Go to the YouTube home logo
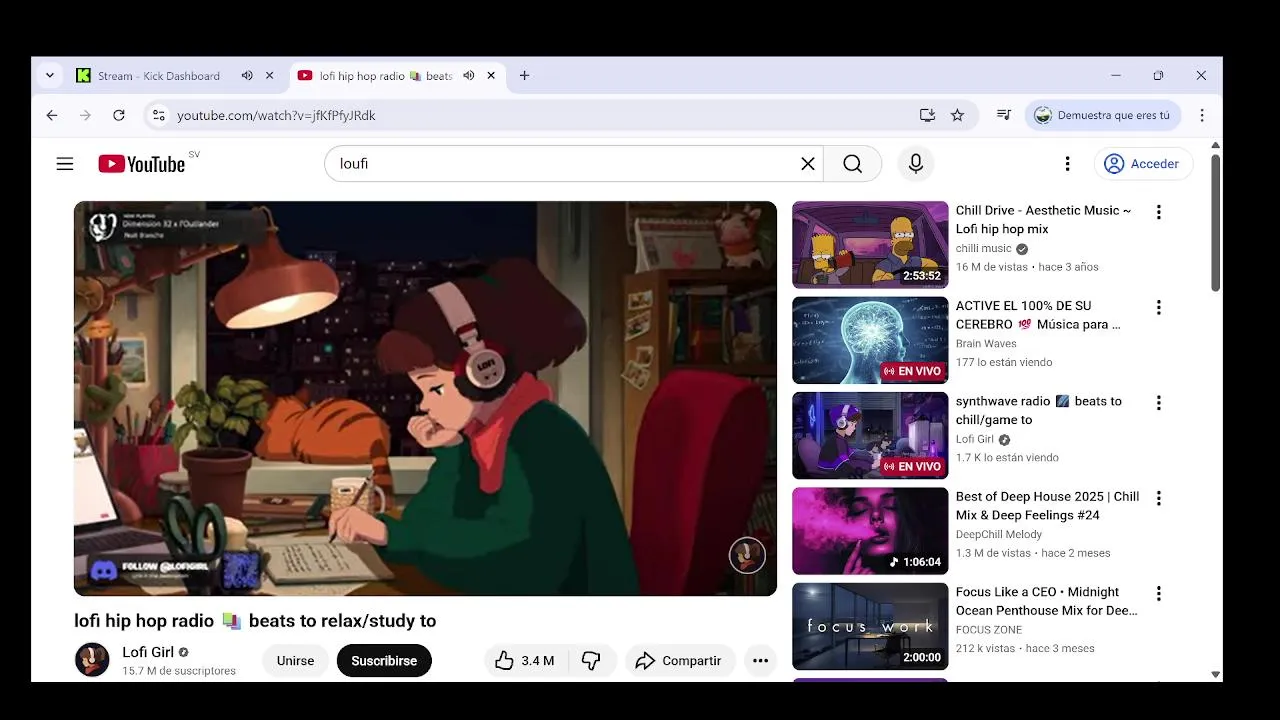The image size is (1280, 720). (x=142, y=164)
